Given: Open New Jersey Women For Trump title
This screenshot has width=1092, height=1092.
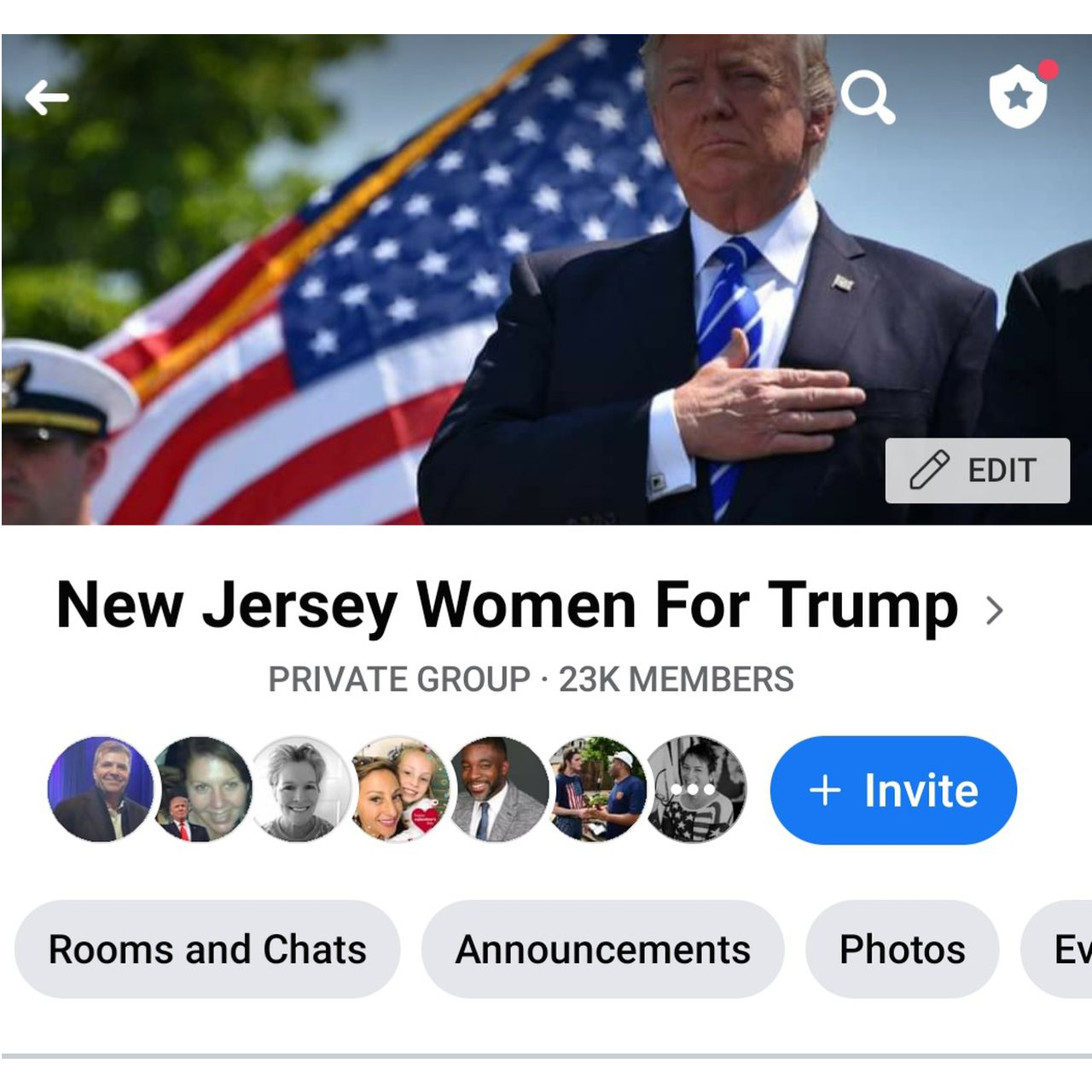Looking at the screenshot, I should point(507,605).
